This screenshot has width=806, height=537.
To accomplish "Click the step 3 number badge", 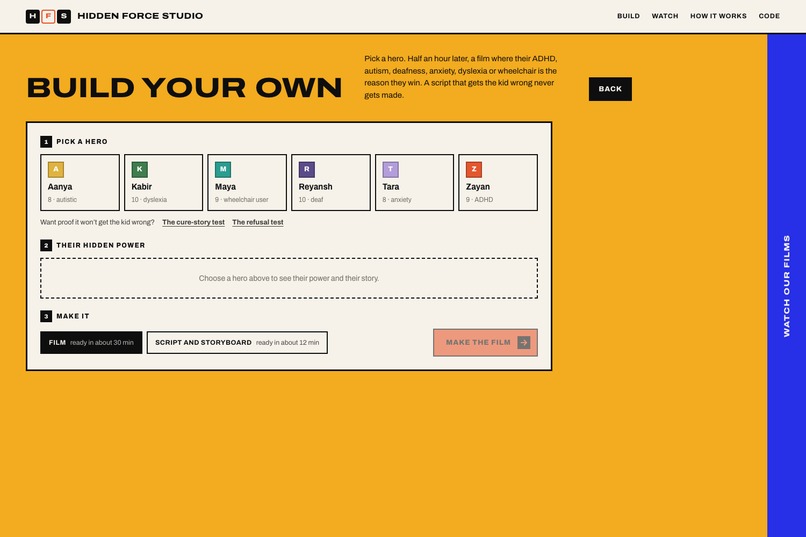I will (46, 316).
